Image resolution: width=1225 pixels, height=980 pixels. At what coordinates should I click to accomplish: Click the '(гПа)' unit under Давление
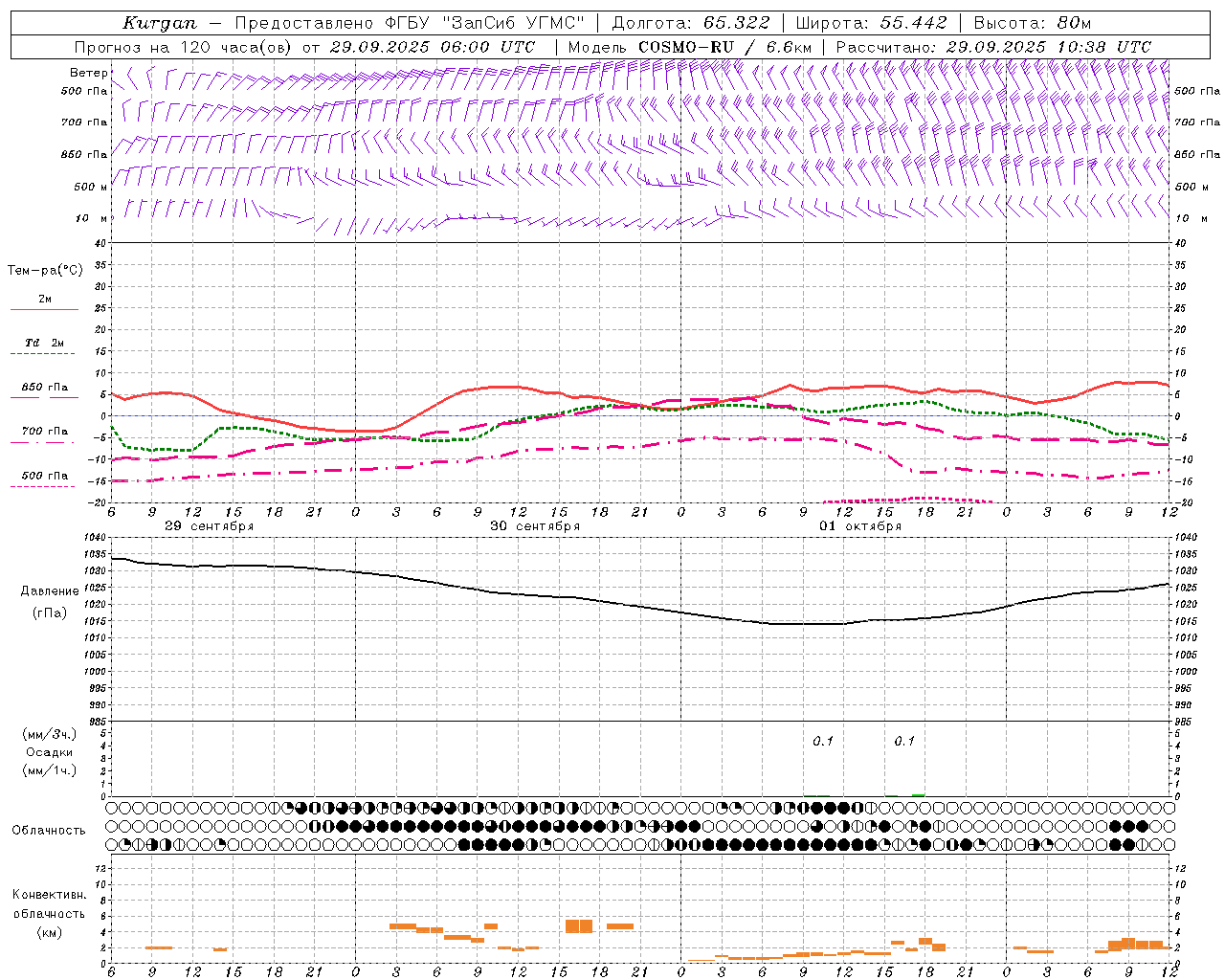49,612
